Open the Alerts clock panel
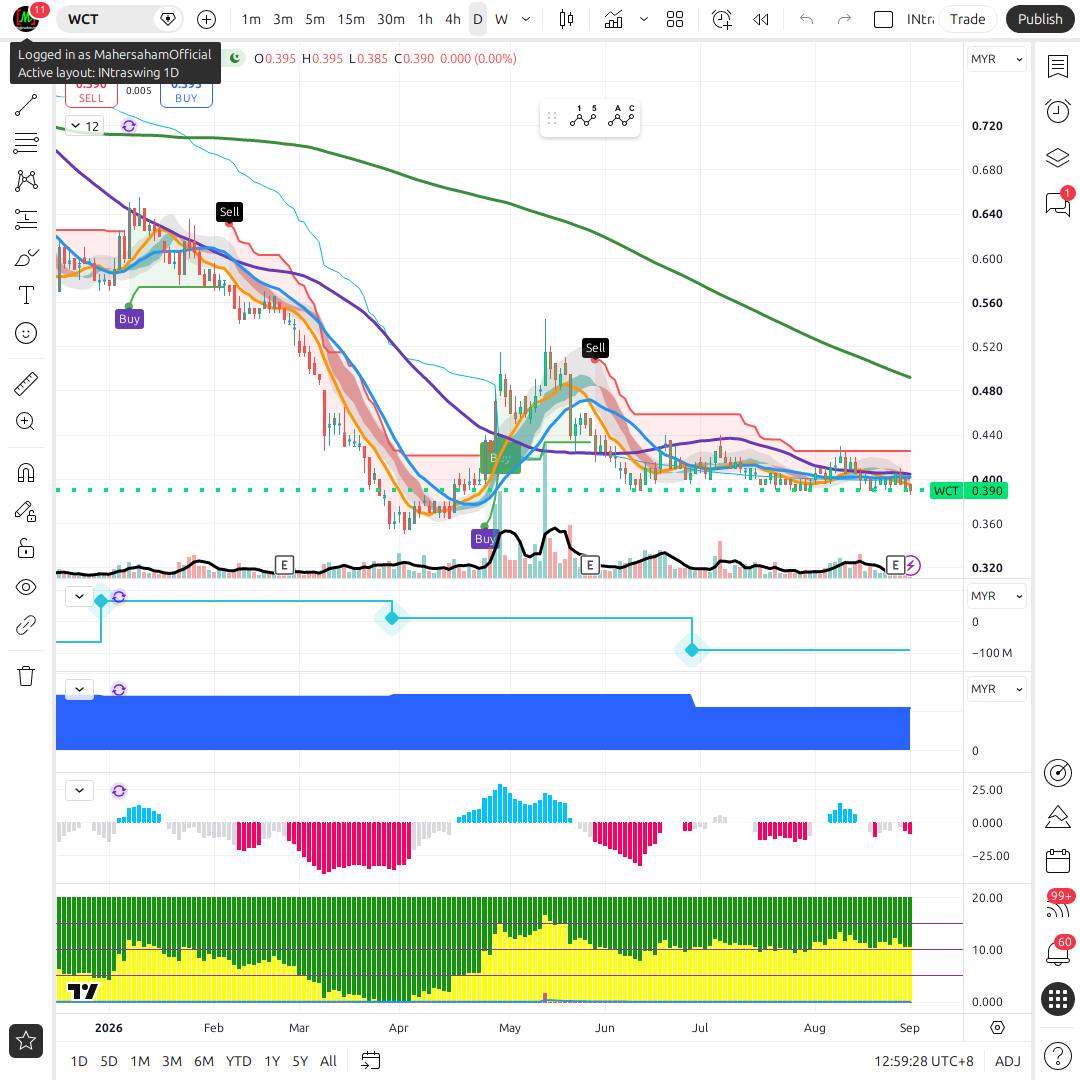 tap(1057, 111)
